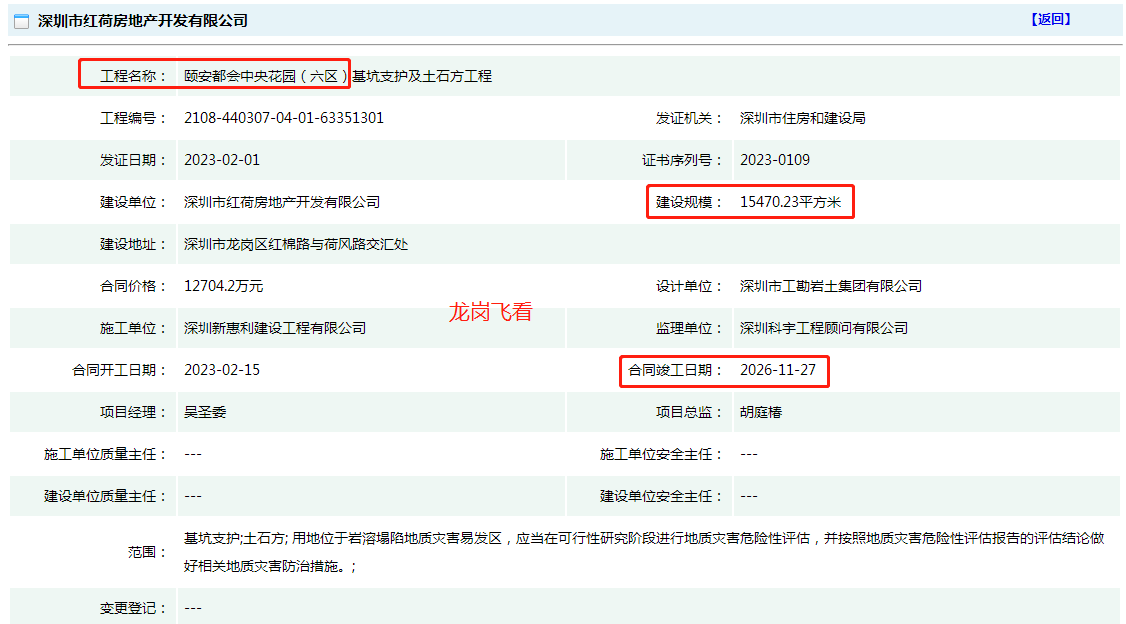Click the window icon beside the company title
This screenshot has height=624, width=1126.
(x=21, y=21)
